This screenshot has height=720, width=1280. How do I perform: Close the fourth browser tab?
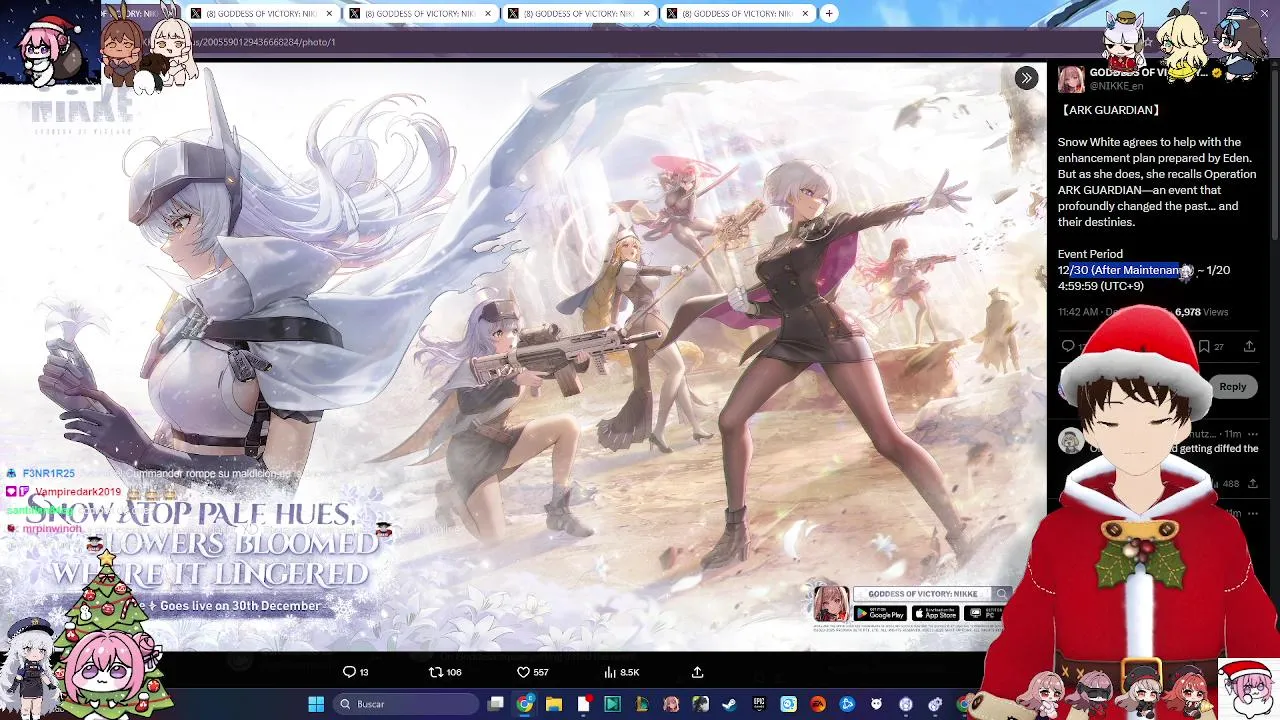(646, 13)
